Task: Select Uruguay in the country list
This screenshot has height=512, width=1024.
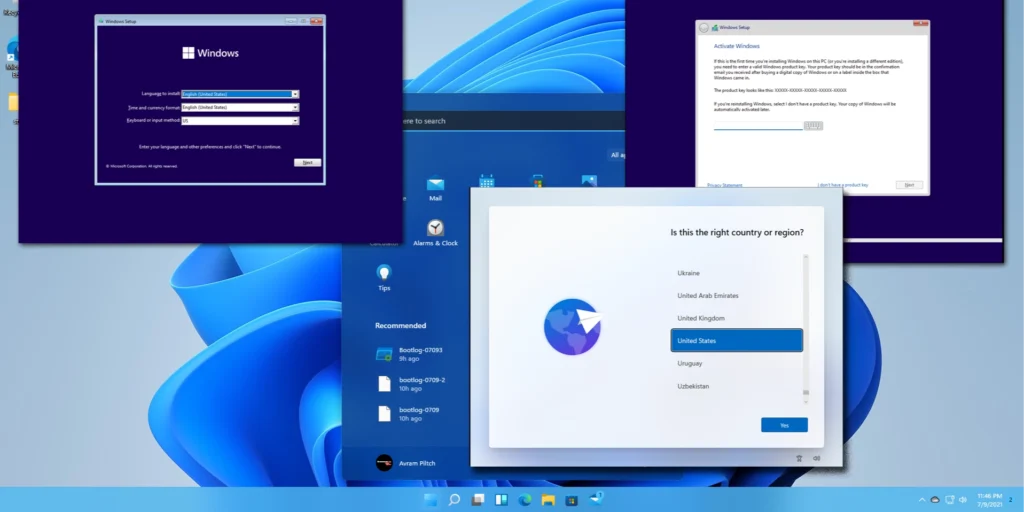Action: pos(736,363)
